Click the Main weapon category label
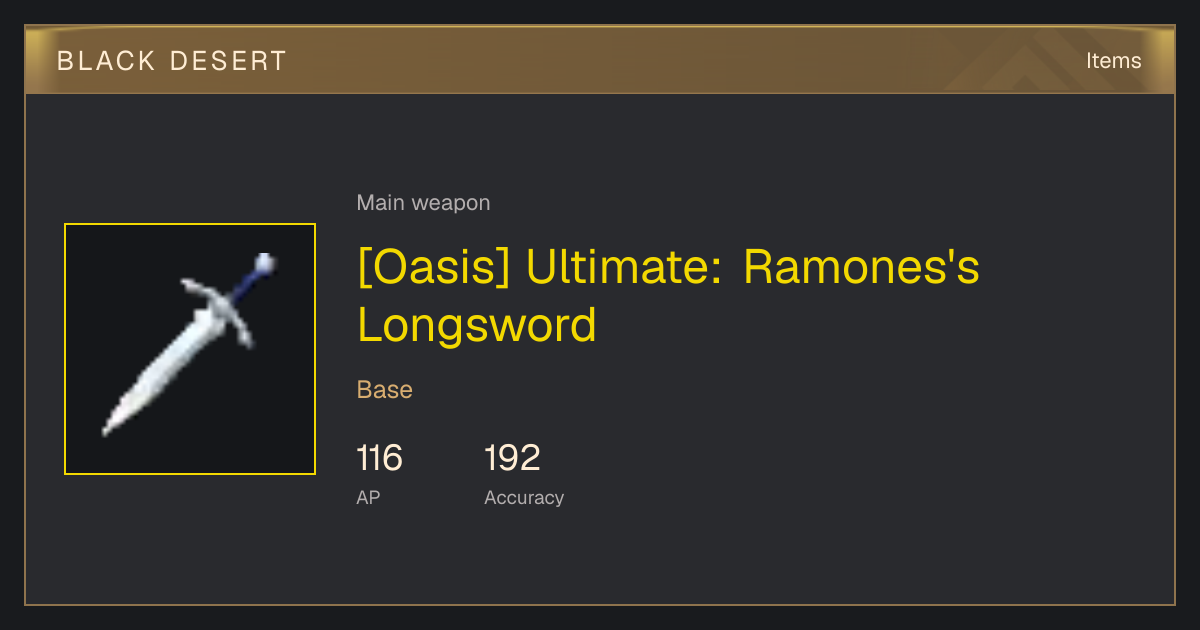Image resolution: width=1200 pixels, height=630 pixels. pyautogui.click(x=423, y=203)
